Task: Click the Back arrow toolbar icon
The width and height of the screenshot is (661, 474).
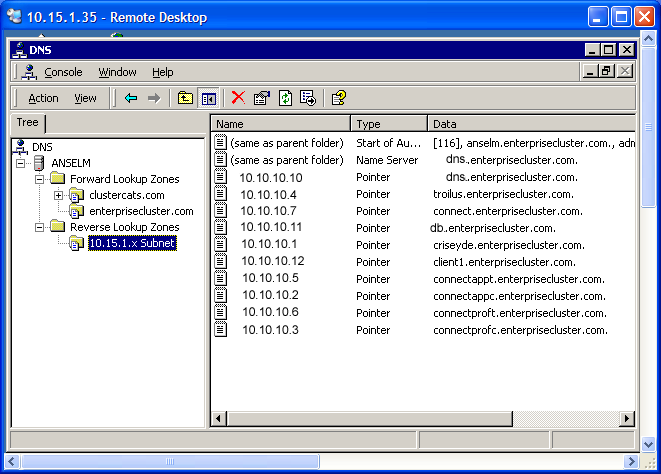Action: (x=131, y=98)
